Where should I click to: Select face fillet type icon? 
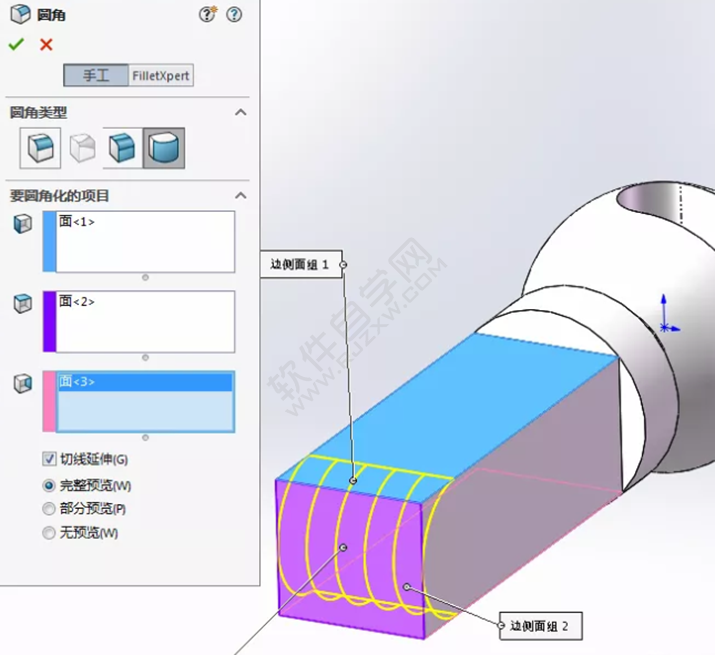click(x=122, y=148)
